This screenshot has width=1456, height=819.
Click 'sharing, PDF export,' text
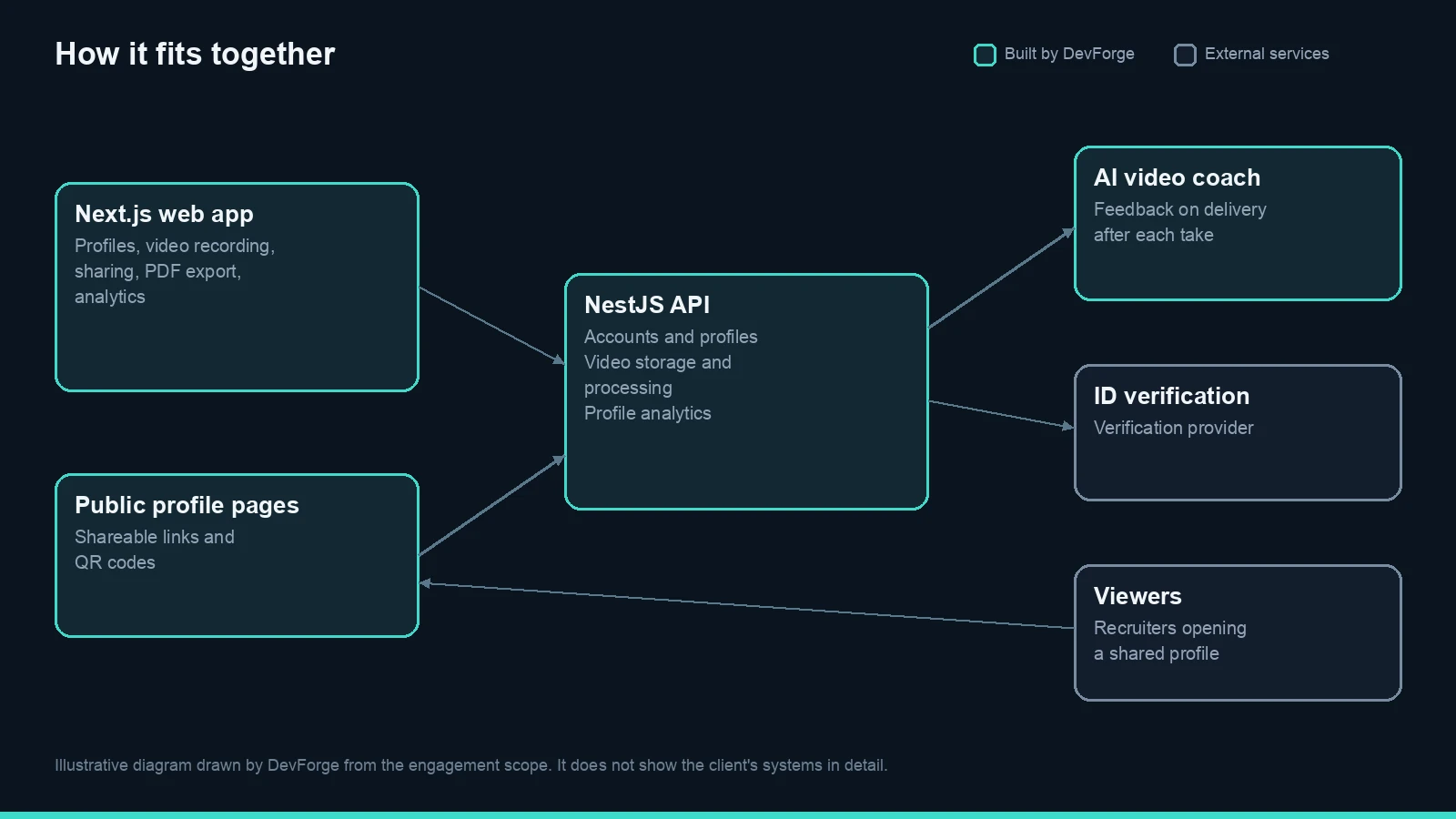tap(157, 271)
